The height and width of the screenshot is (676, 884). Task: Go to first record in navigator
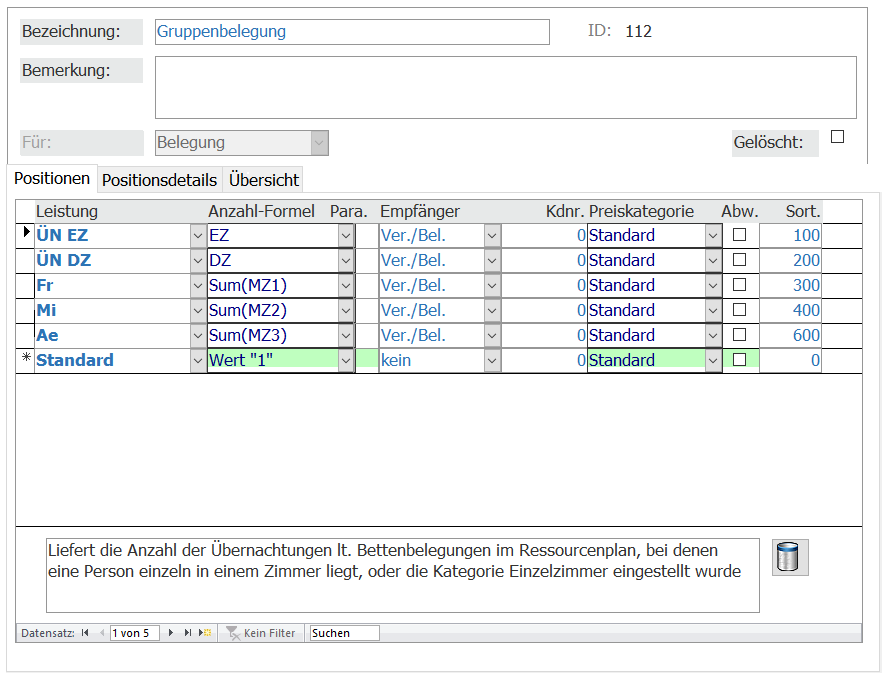84,633
